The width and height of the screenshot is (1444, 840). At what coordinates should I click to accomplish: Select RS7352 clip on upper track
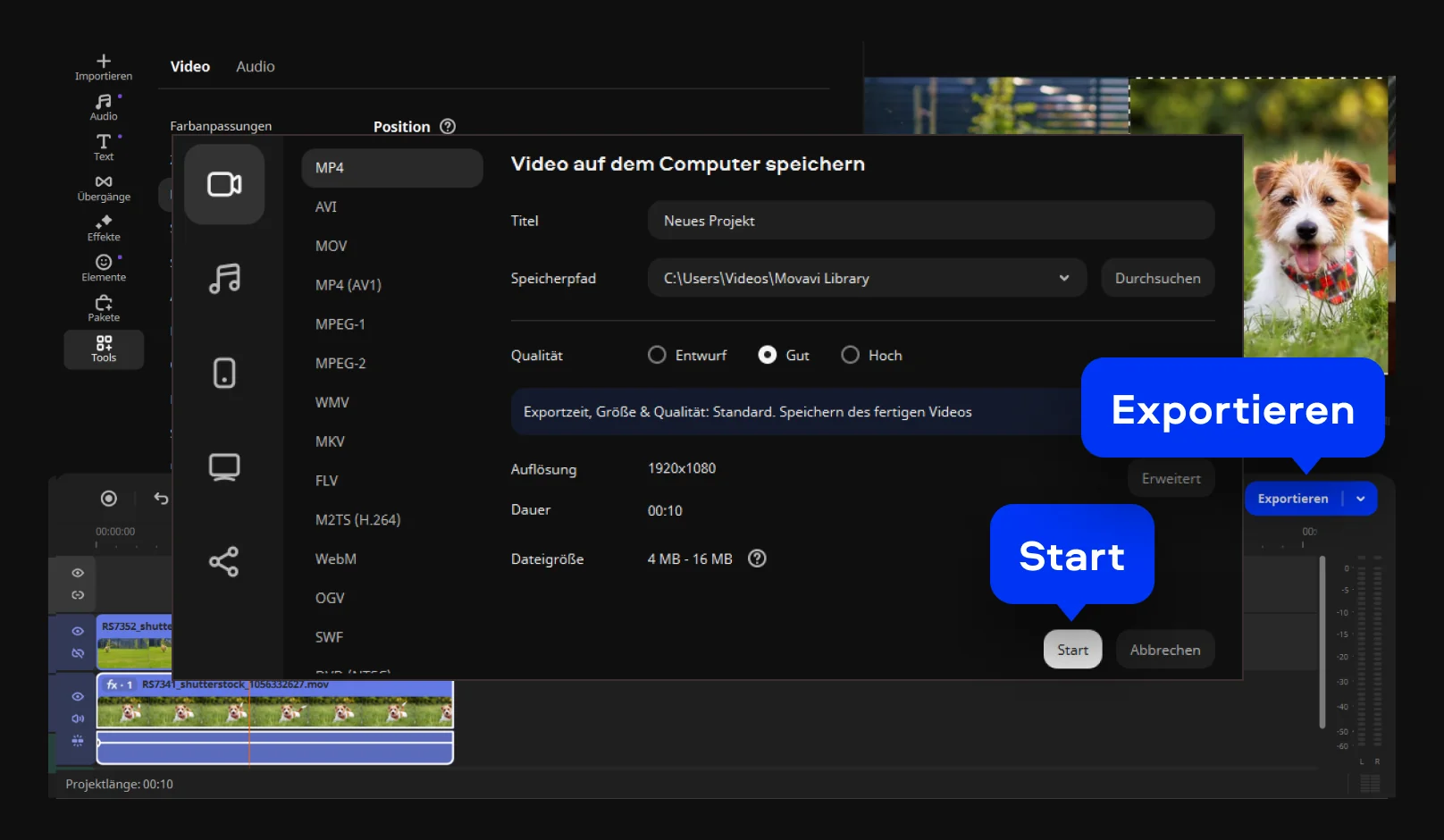click(x=134, y=643)
